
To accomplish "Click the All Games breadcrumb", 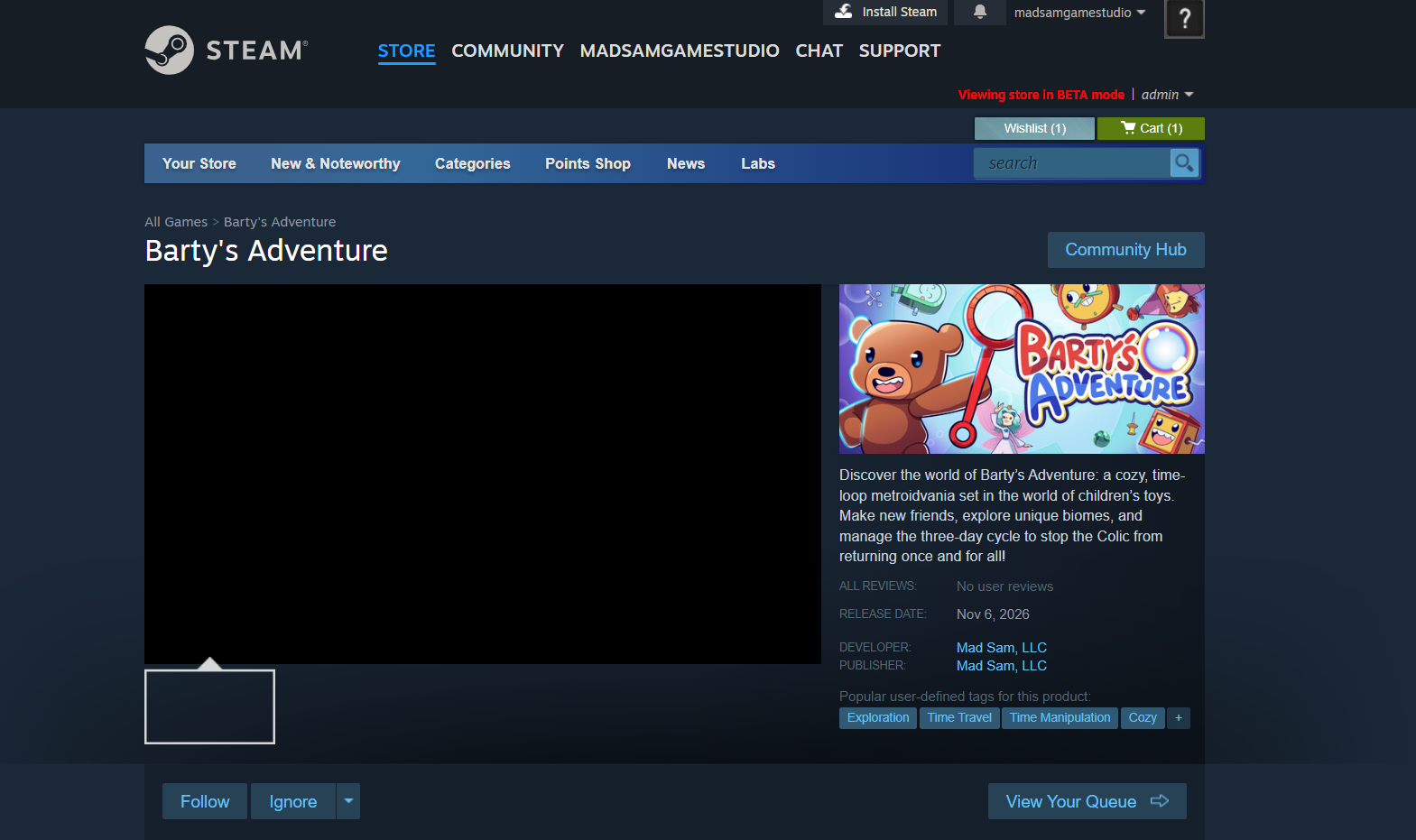I will 176,222.
